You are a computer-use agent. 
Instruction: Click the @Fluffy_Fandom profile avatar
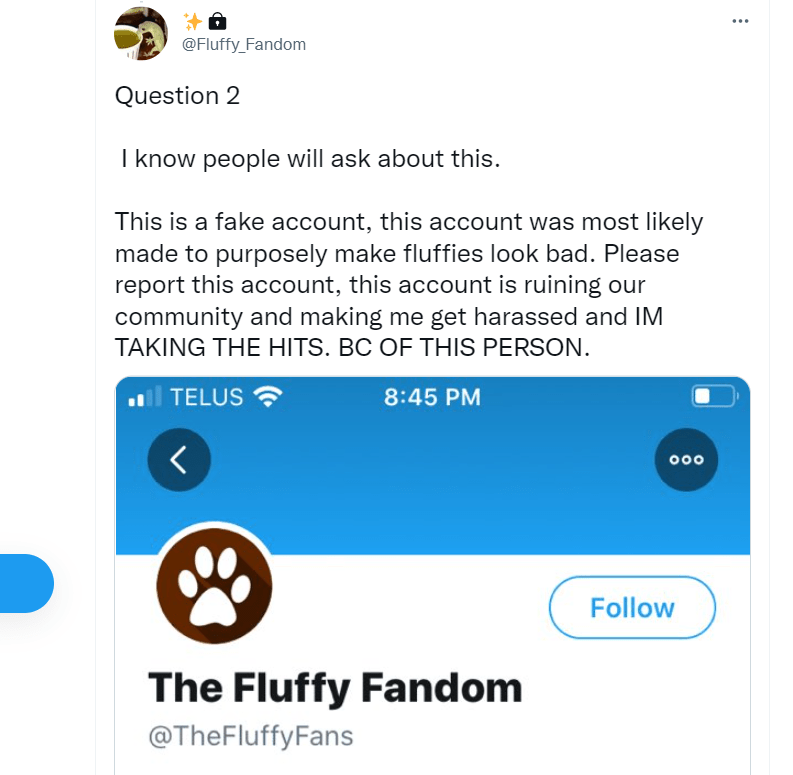point(141,33)
